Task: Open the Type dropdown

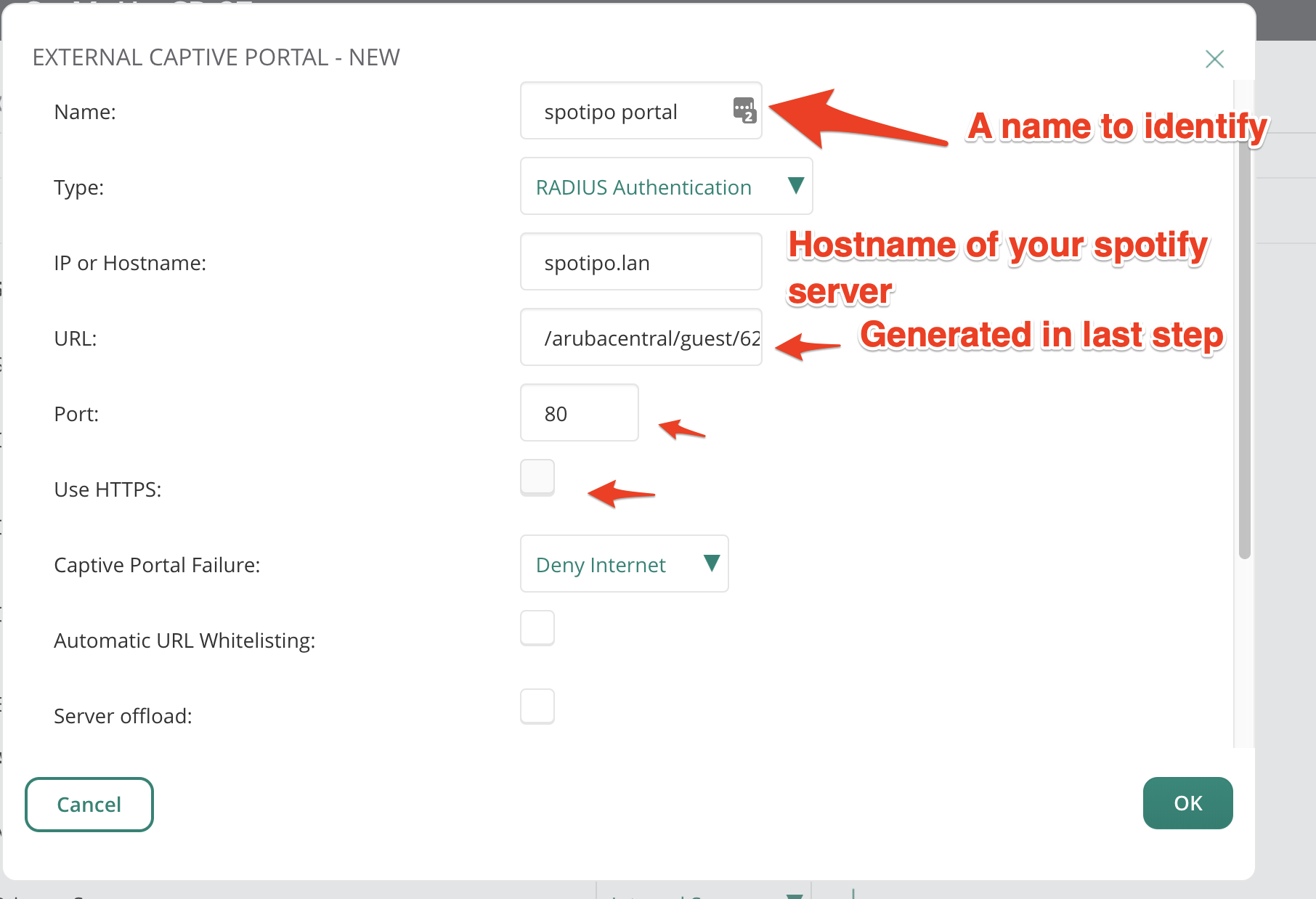Action: 666,187
